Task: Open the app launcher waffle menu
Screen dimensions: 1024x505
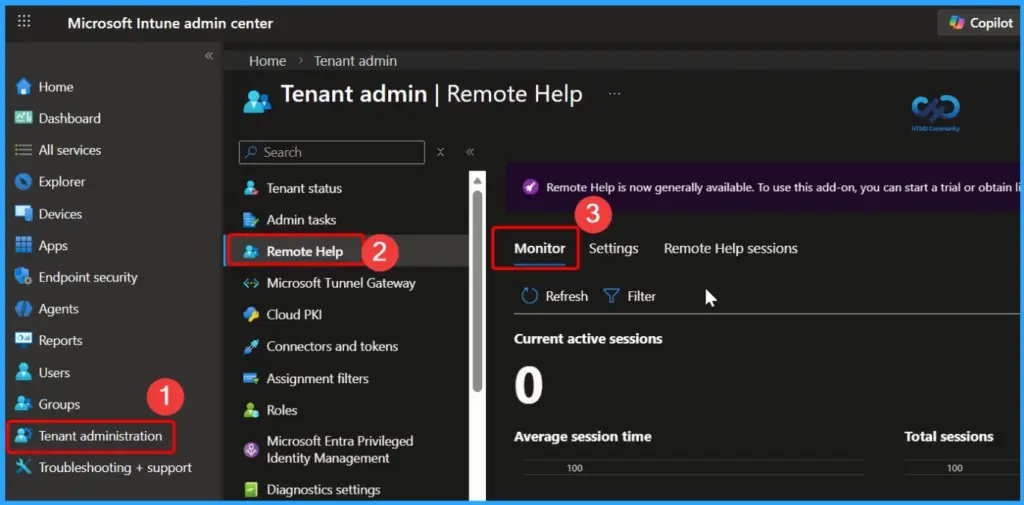Action: (24, 22)
